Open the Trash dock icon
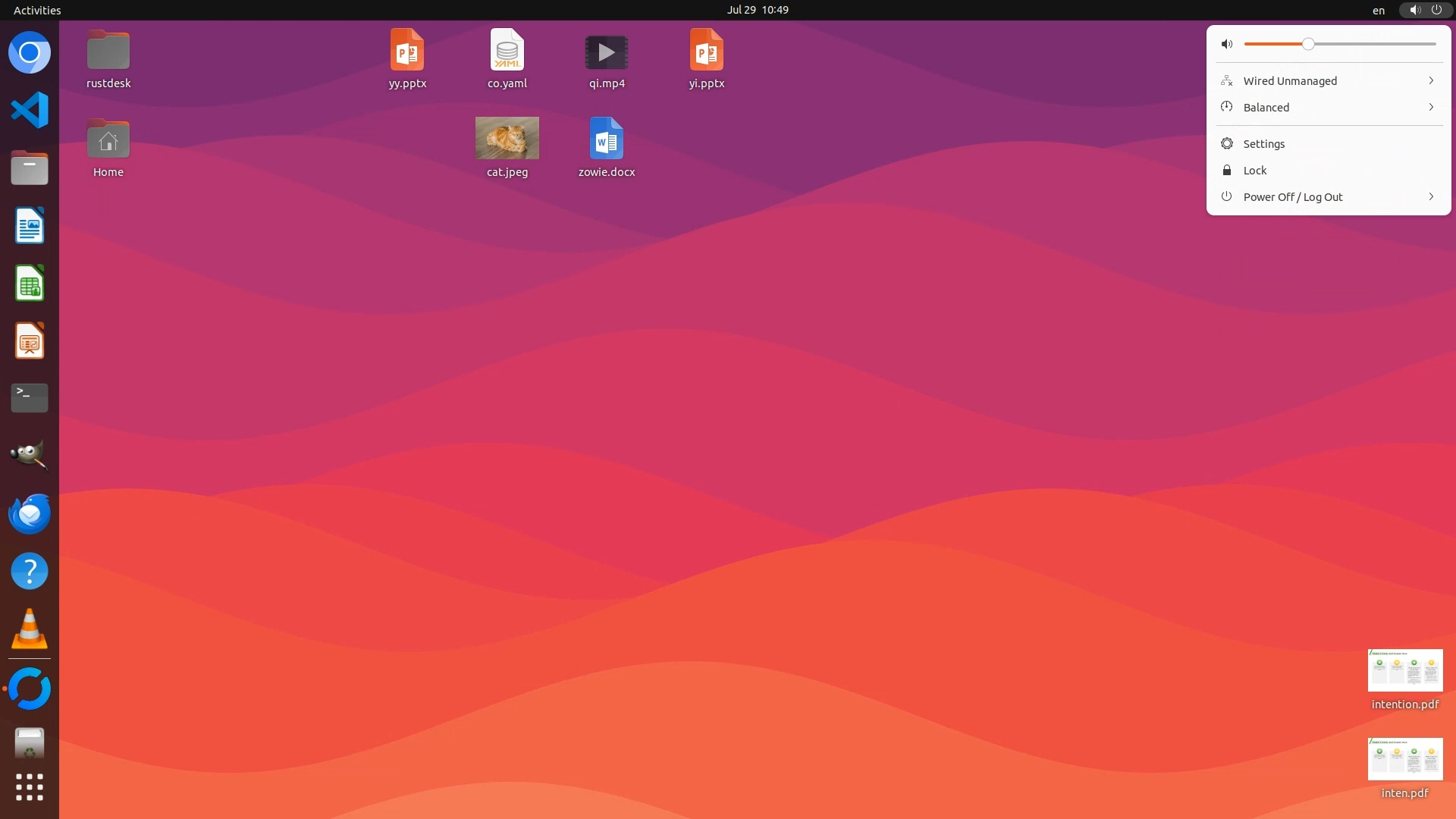Screen dimensions: 1456x819 click(30, 744)
